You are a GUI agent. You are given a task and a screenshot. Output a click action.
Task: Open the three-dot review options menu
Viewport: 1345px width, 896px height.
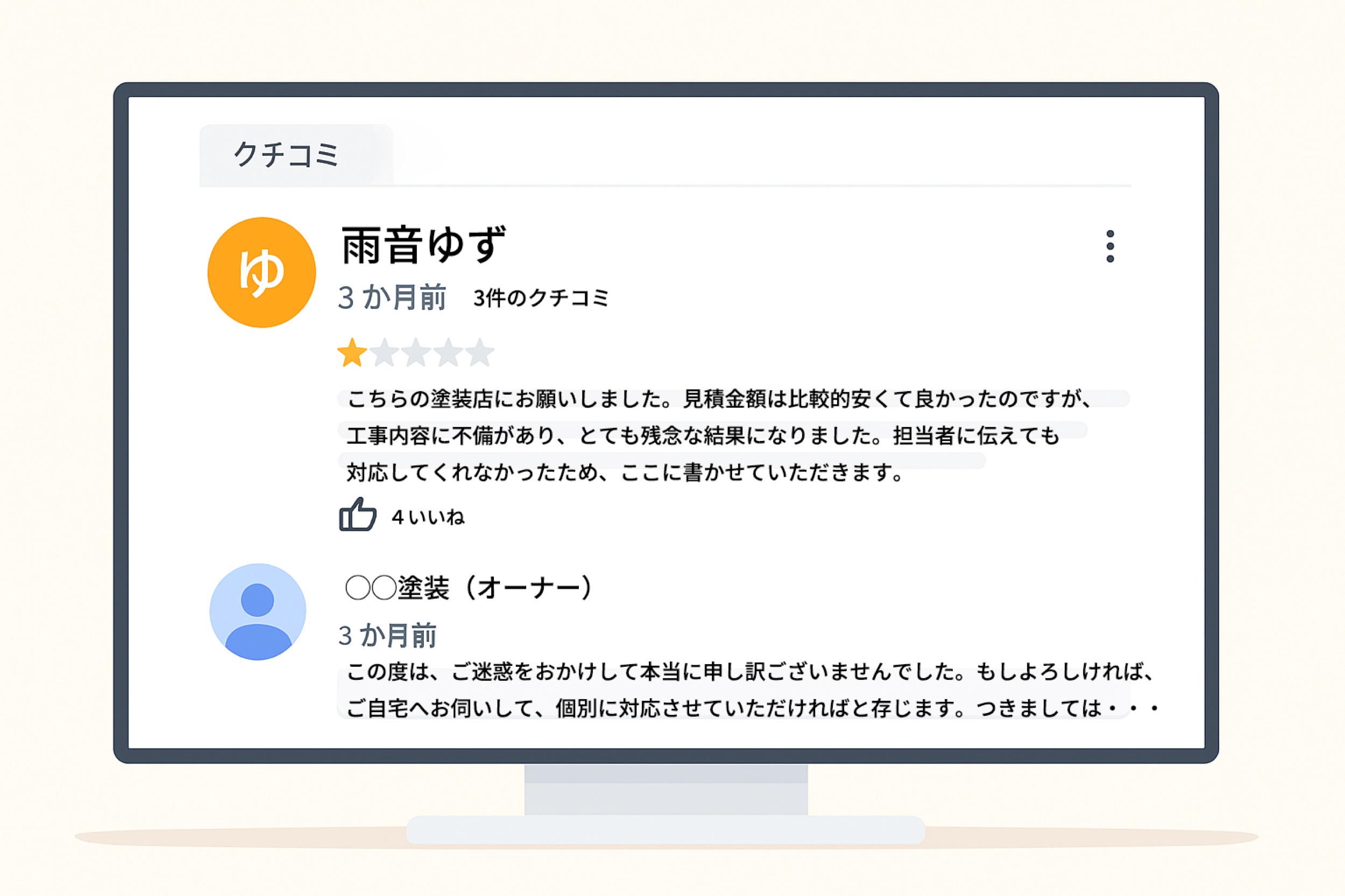pyautogui.click(x=1109, y=246)
